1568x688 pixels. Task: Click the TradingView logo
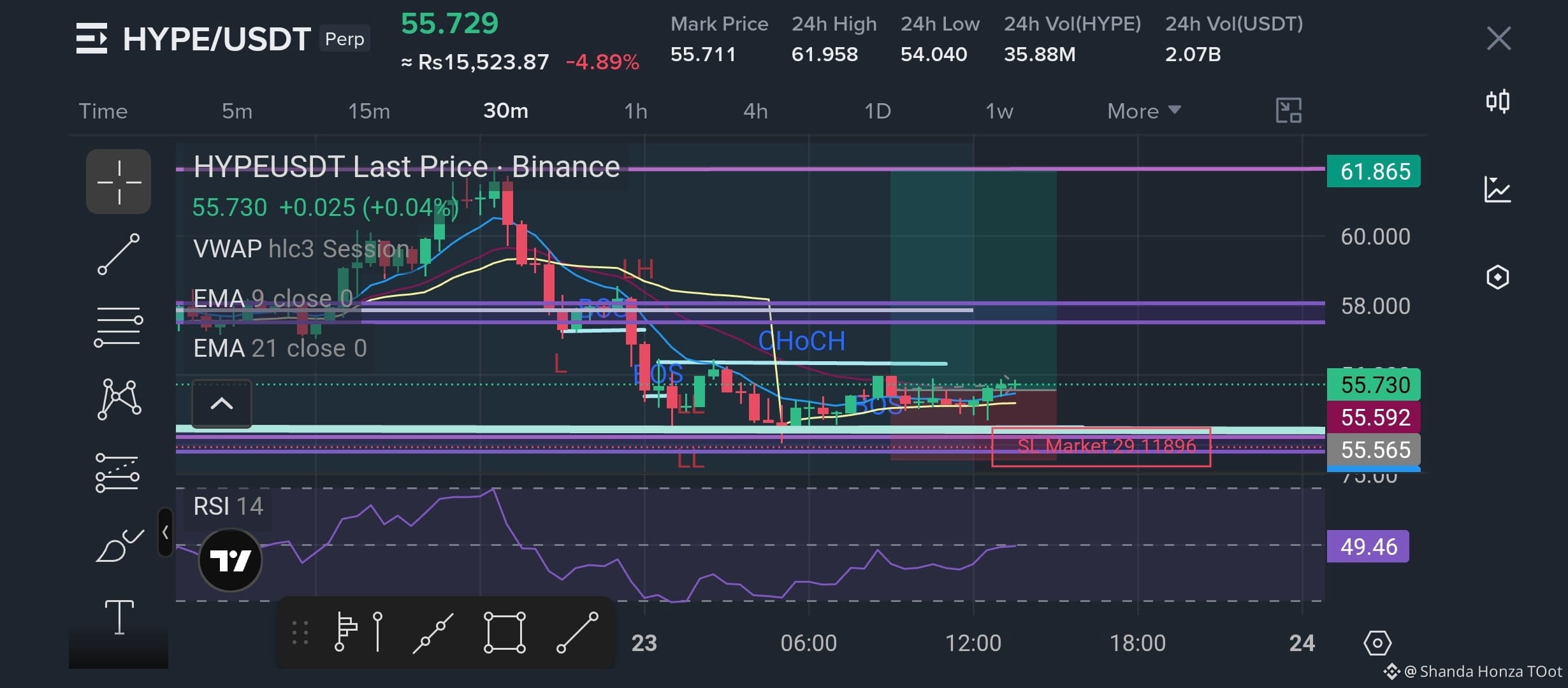click(x=230, y=560)
